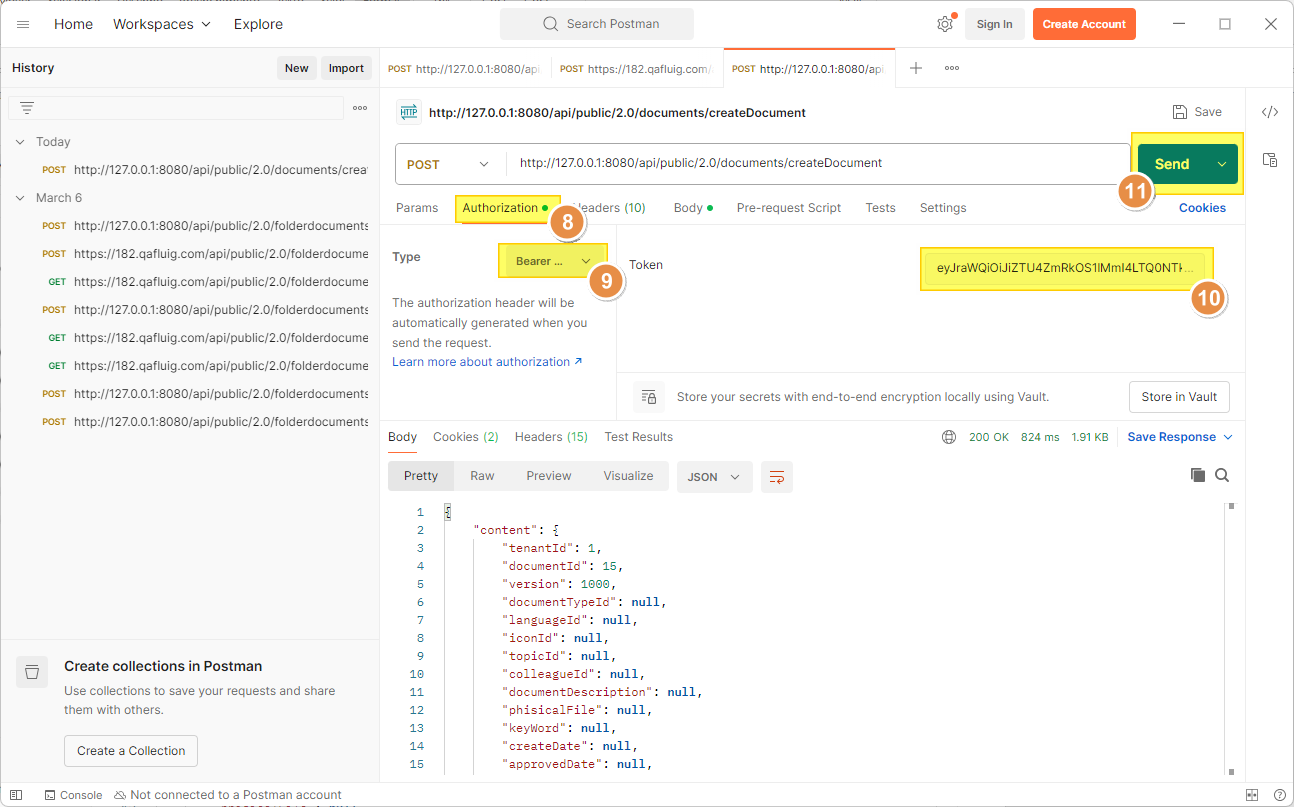Open the authorization Type Bearer dropdown
1294x807 pixels.
552,261
